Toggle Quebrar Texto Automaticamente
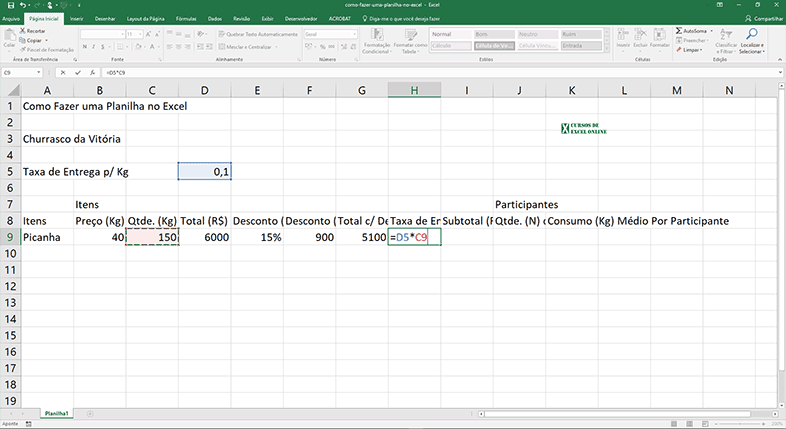The height and width of the screenshot is (429, 786). 258,34
